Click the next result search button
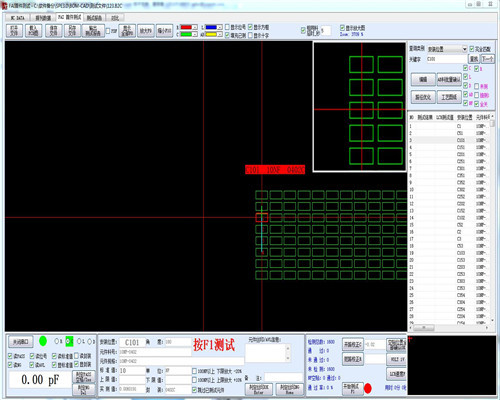This screenshot has height=400, width=500. click(x=488, y=59)
